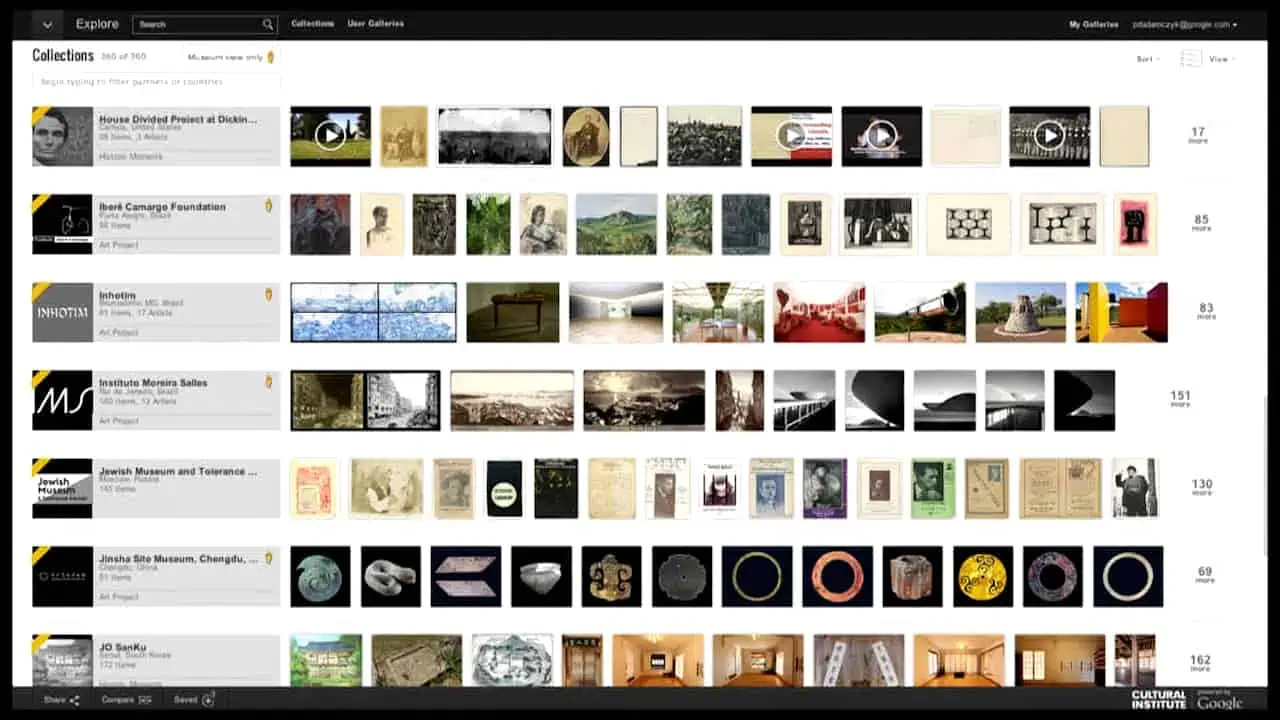
Task: Toggle Museum view only filter
Action: pyautogui.click(x=231, y=57)
